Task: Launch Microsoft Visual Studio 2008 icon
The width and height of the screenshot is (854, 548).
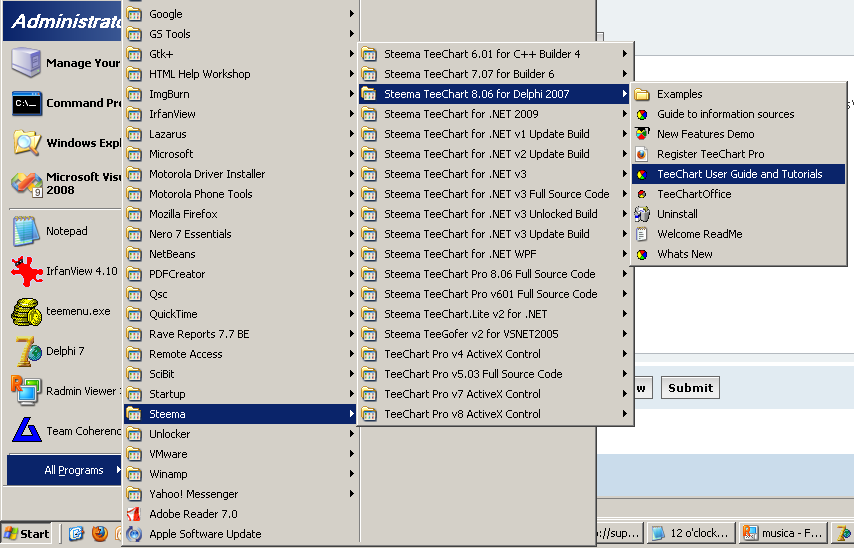Action: [x=26, y=184]
